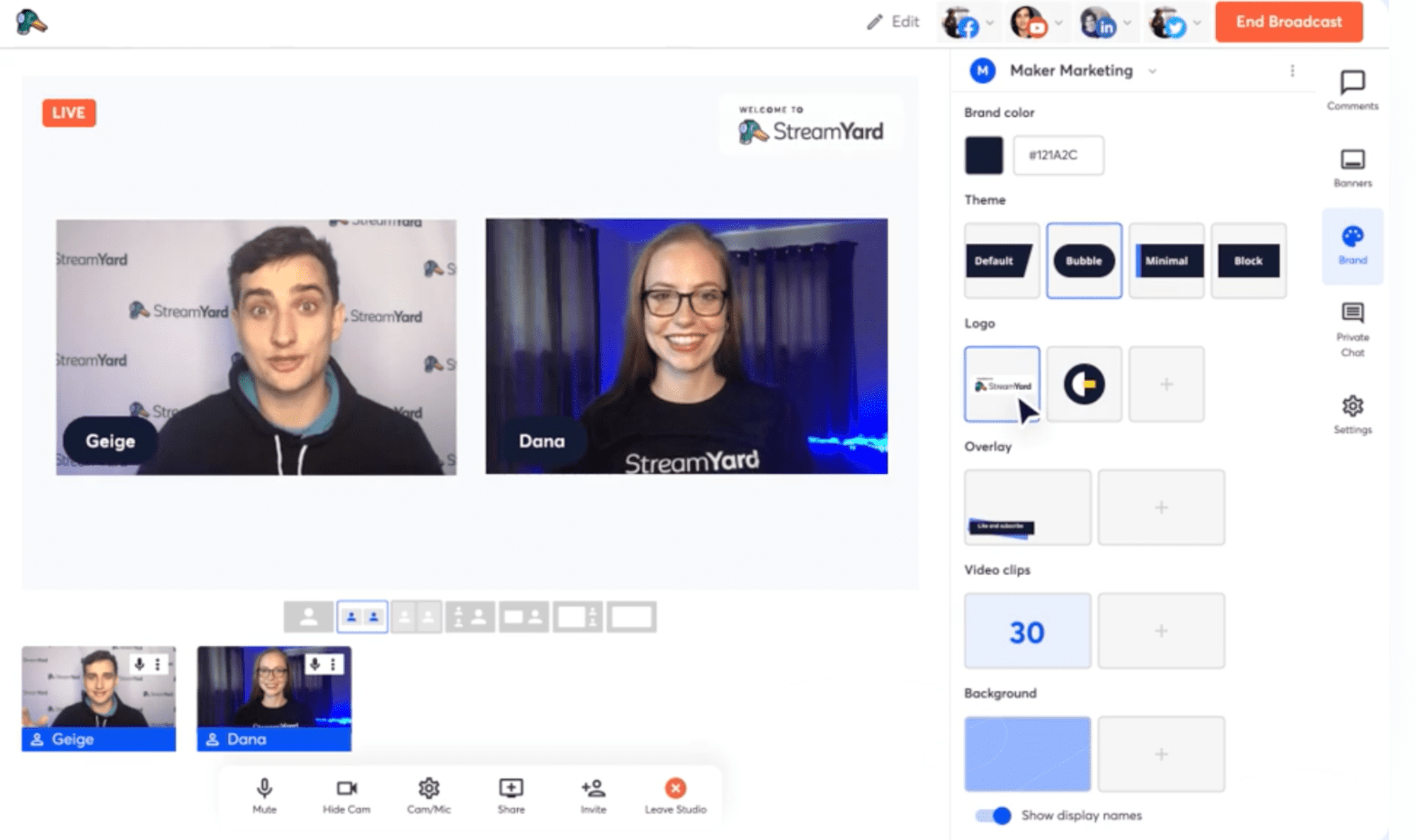Open Cam/Mic settings
1416x840 pixels.
point(429,796)
